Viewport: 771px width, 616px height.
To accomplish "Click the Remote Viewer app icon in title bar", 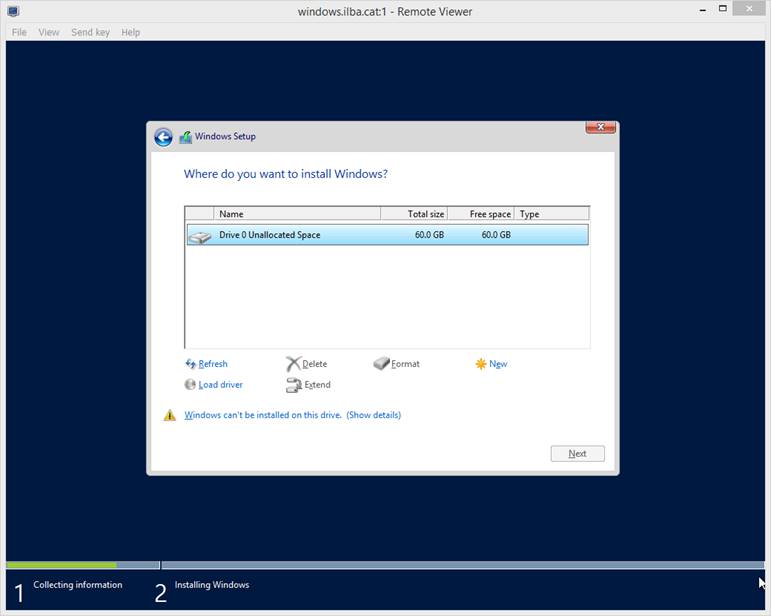I will pos(13,11).
